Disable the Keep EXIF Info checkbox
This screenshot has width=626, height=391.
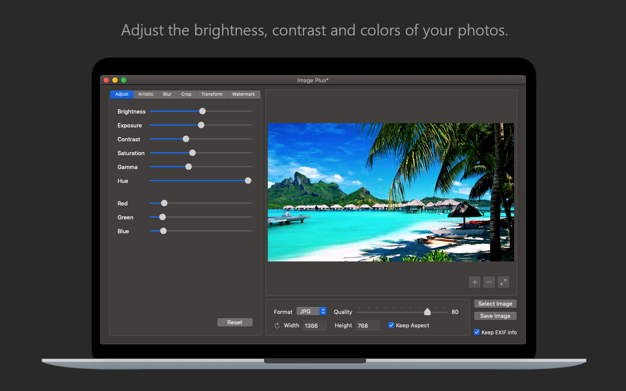[x=477, y=332]
